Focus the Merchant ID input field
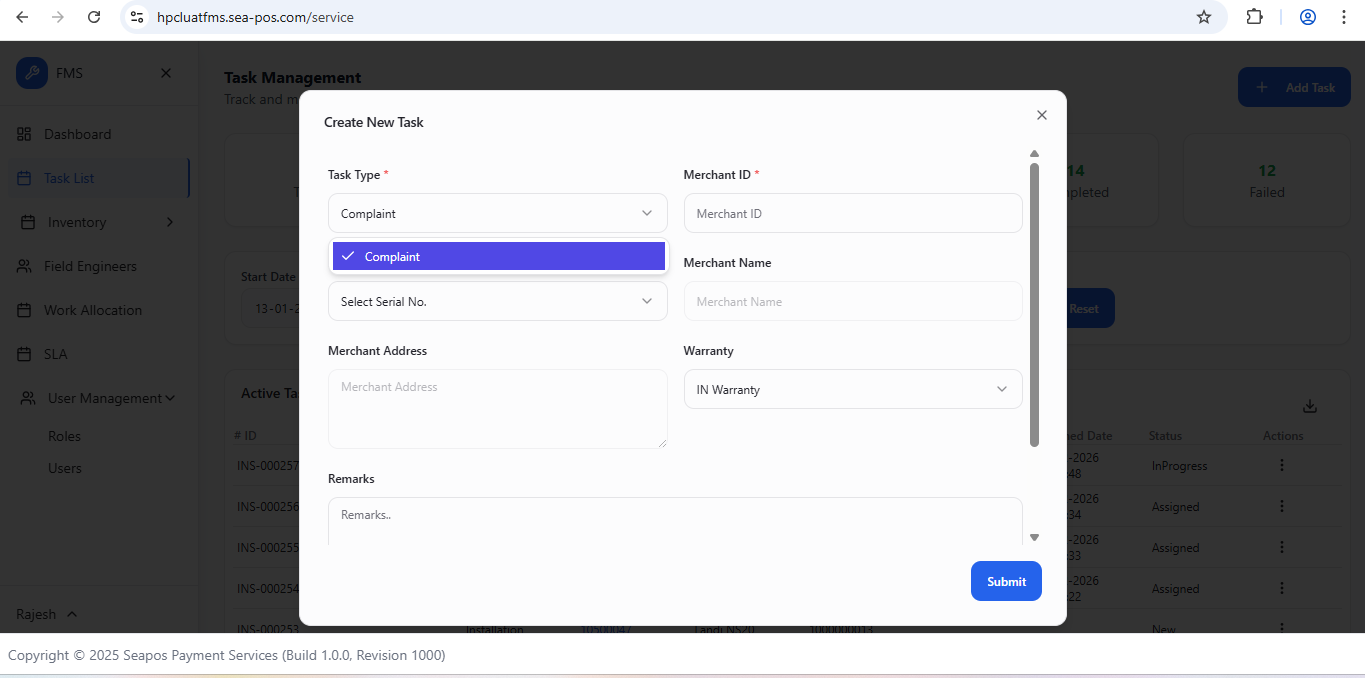This screenshot has height=678, width=1365. (x=852, y=214)
